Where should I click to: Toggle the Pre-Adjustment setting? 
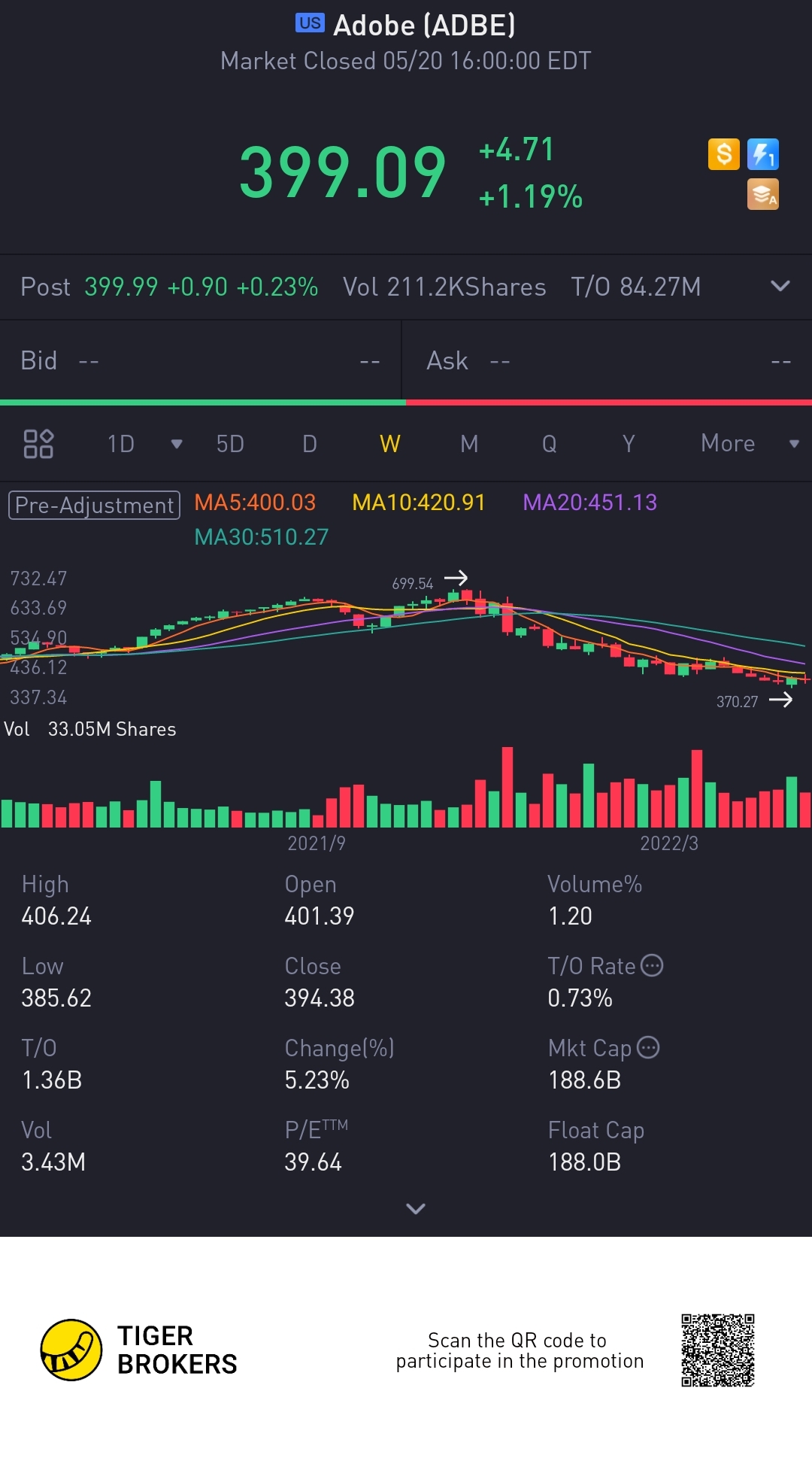tap(94, 505)
